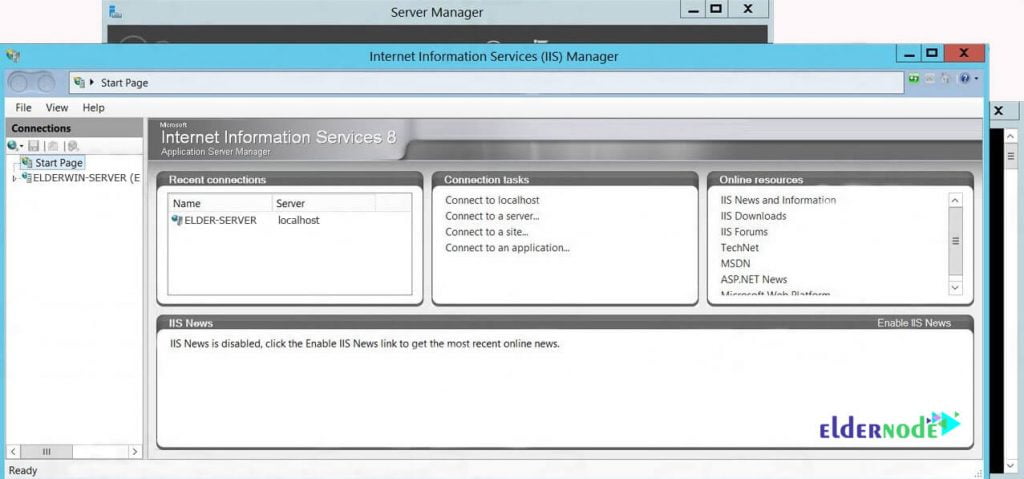
Task: Click the background window scroll up arrow
Action: (1011, 137)
